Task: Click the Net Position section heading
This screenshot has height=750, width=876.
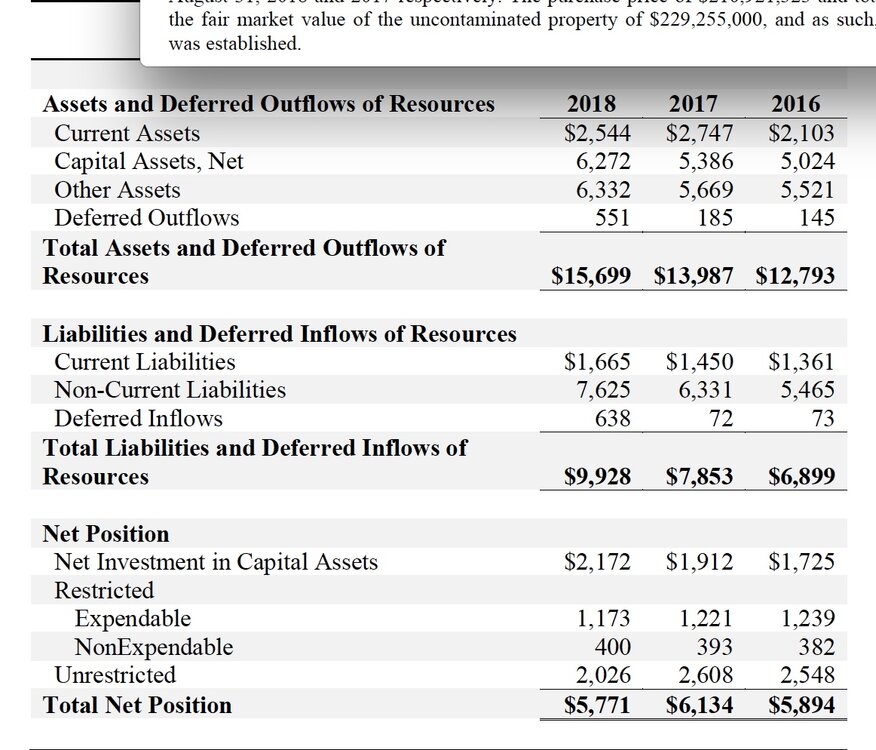Action: pos(106,534)
